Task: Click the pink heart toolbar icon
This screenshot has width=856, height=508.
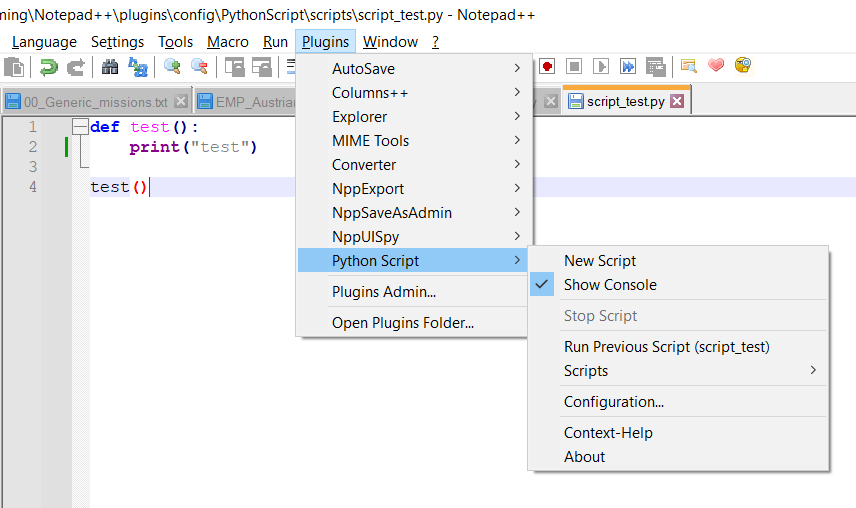Action: click(716, 65)
